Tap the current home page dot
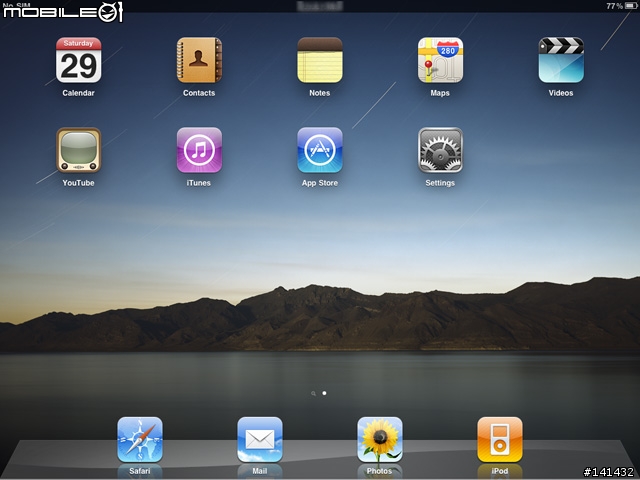The width and height of the screenshot is (640, 480). click(324, 393)
